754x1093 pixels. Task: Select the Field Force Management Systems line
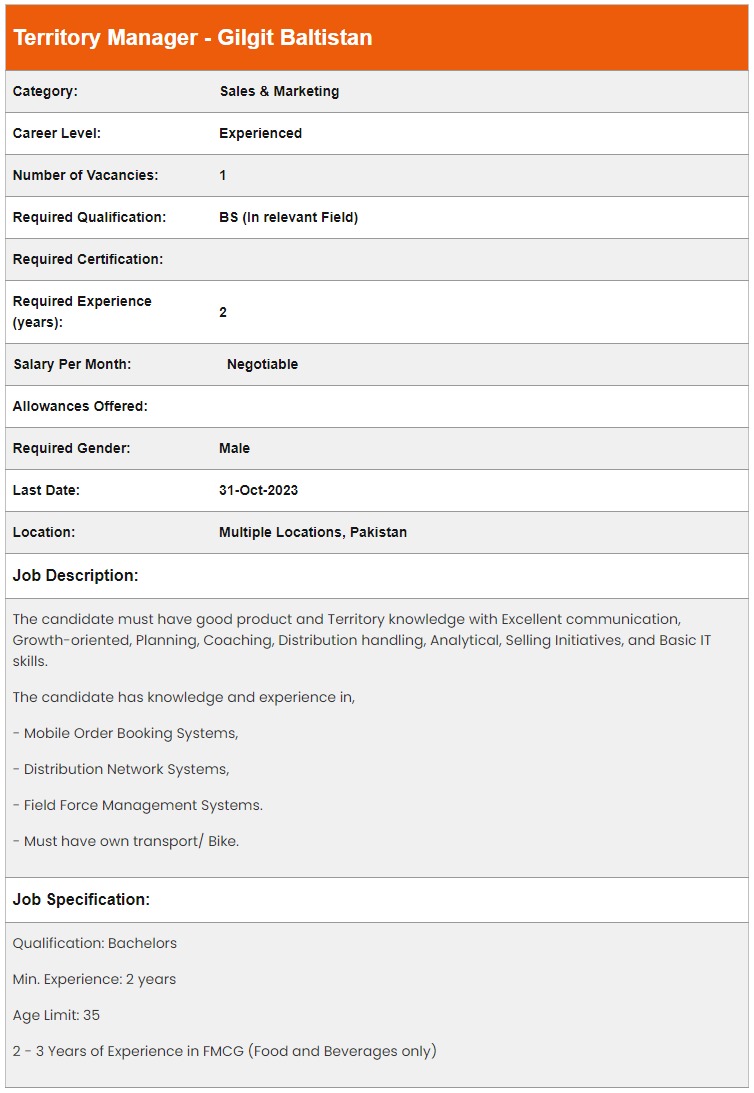tap(138, 805)
